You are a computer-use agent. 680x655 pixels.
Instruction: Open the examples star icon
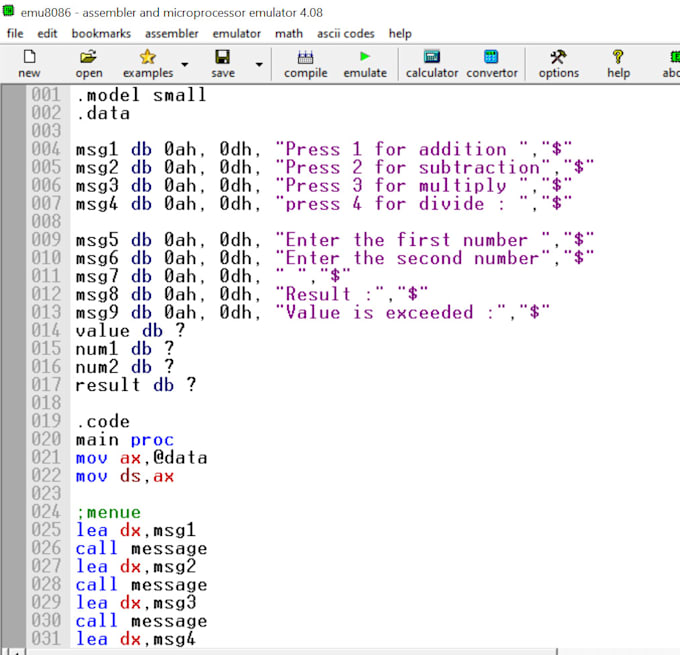coord(147,56)
